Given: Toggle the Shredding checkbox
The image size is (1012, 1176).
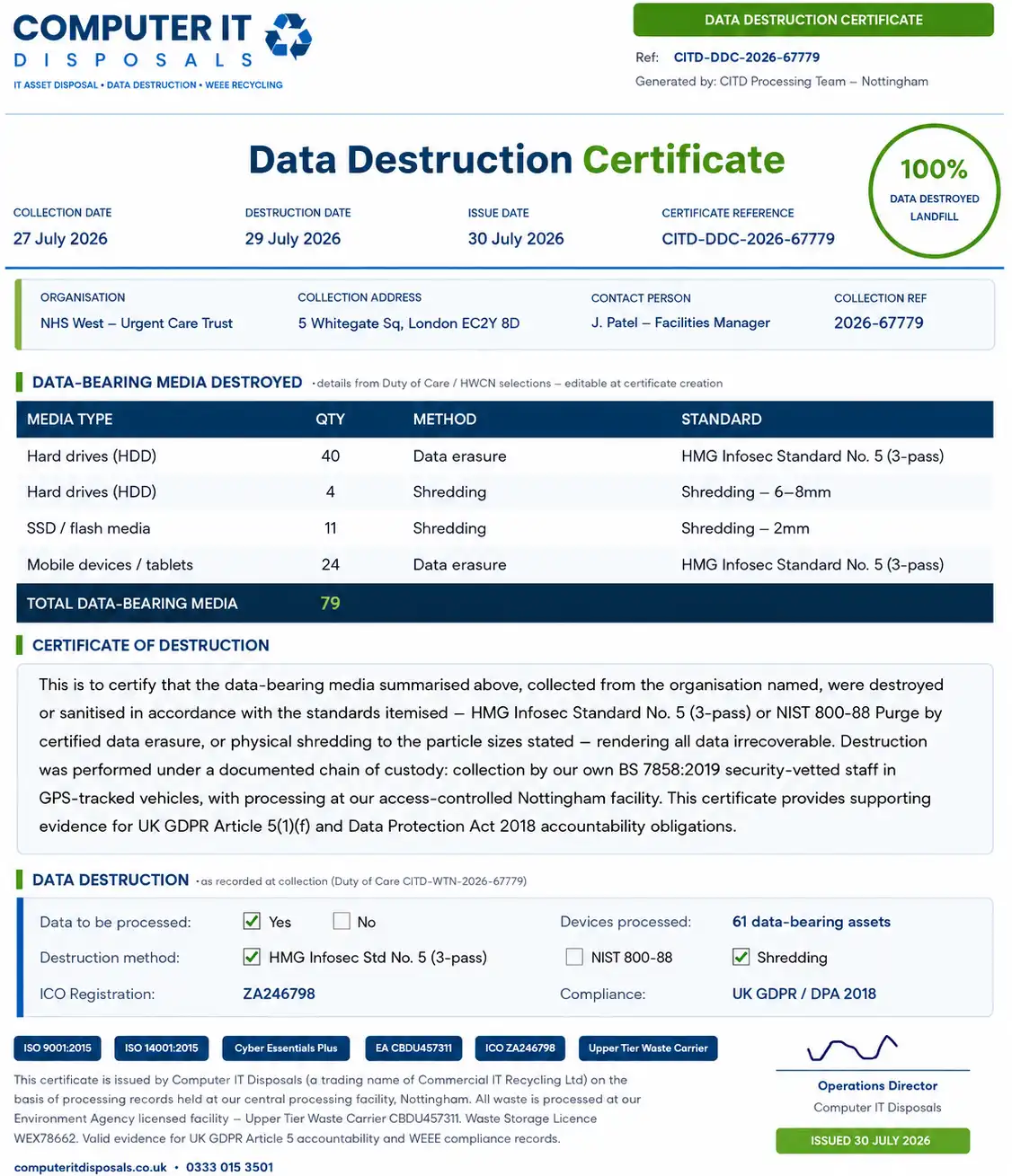Looking at the screenshot, I should tap(741, 957).
